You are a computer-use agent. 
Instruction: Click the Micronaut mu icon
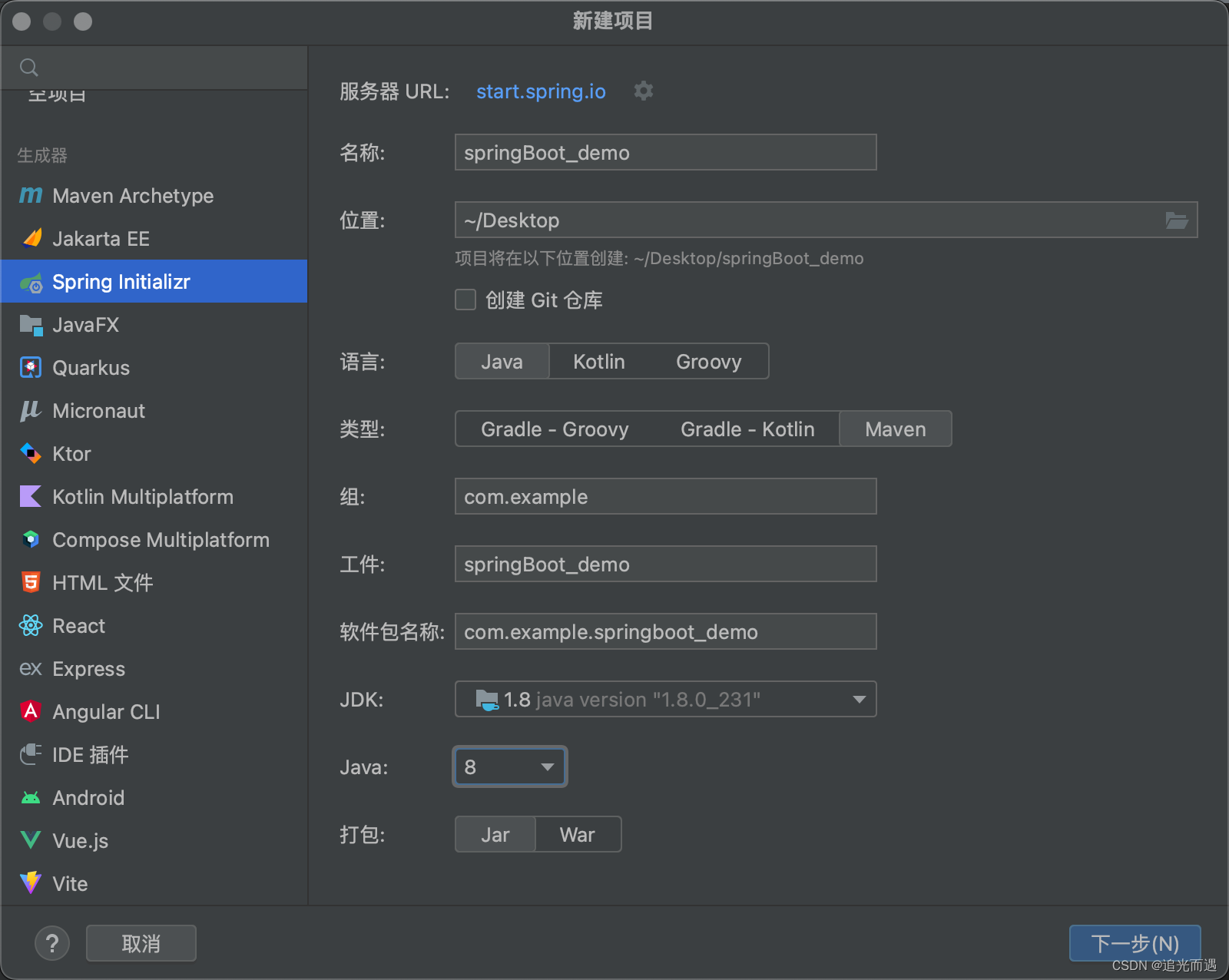(31, 411)
